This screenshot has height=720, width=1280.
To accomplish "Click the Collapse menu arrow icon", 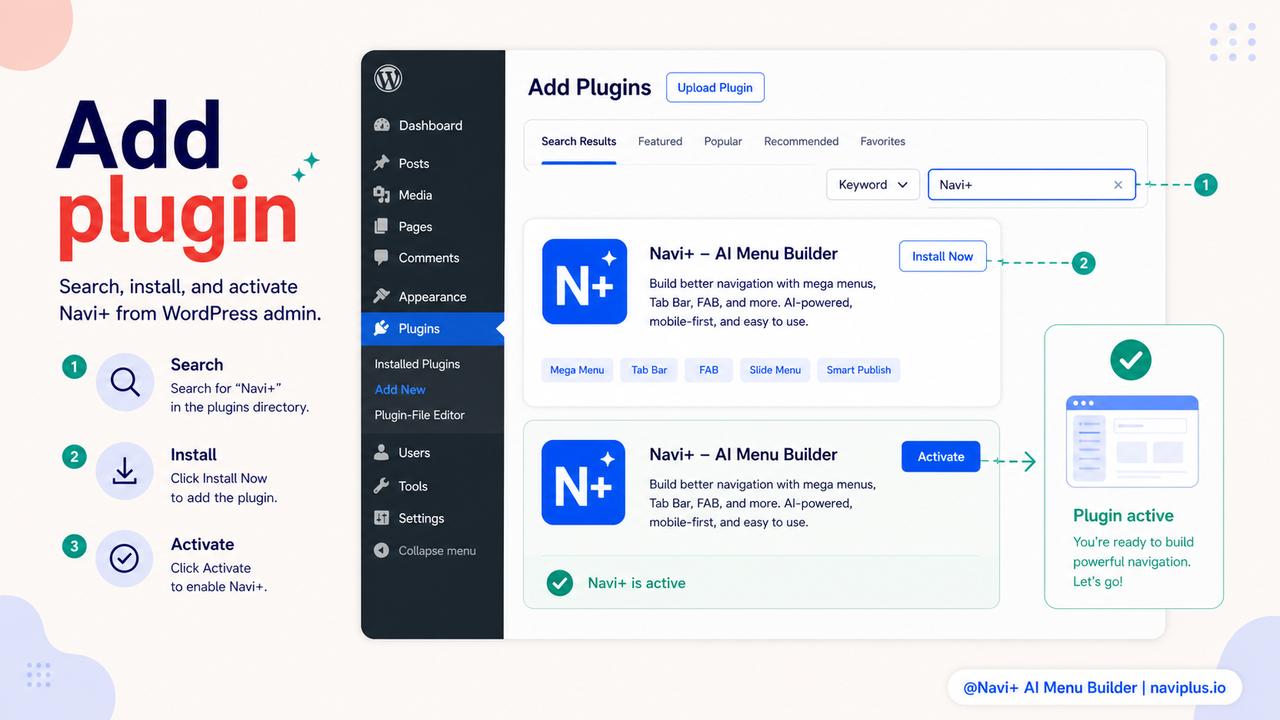I will 381,550.
